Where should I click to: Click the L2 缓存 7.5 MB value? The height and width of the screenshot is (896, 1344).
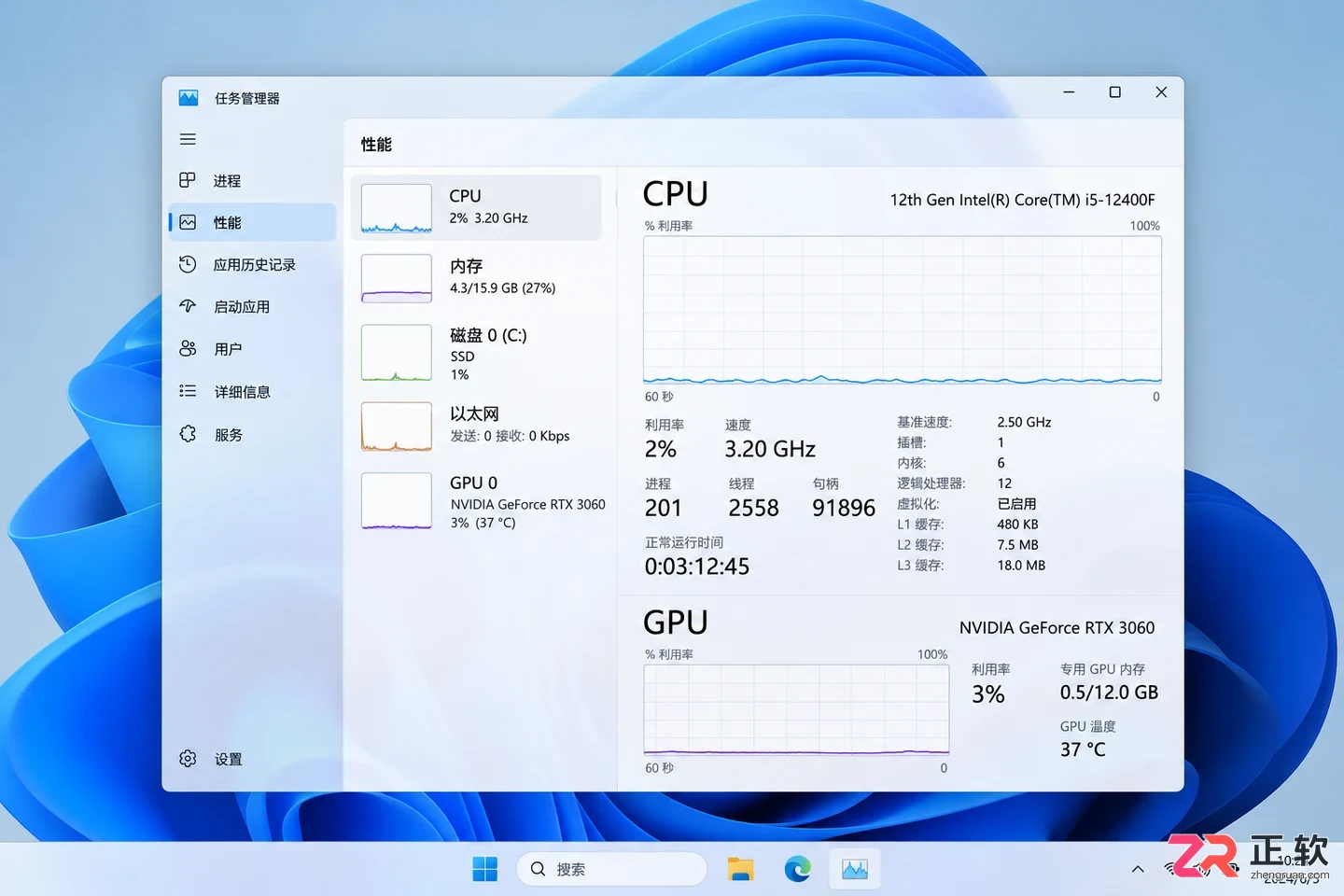(1017, 545)
